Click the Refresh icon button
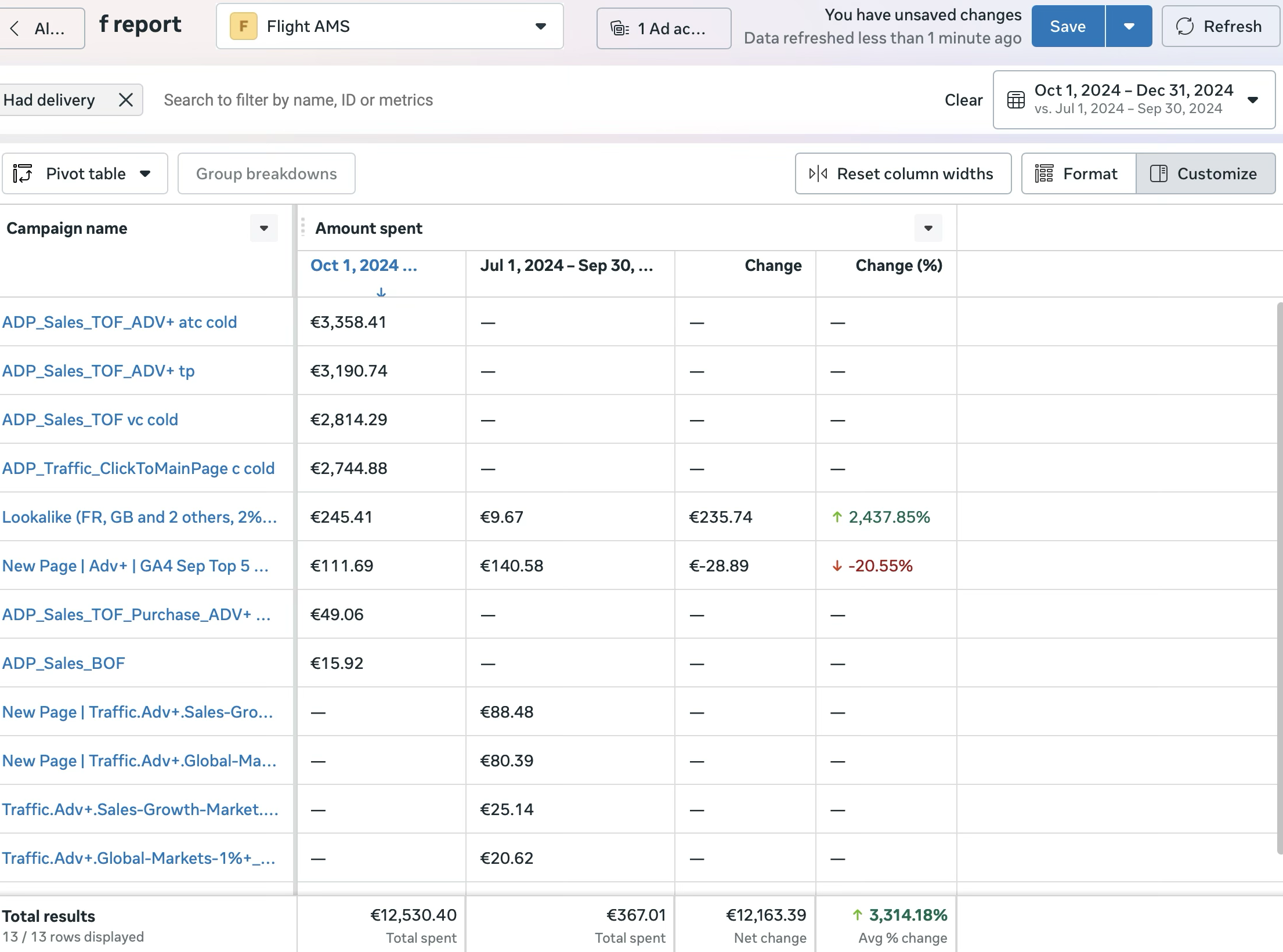 1184,27
